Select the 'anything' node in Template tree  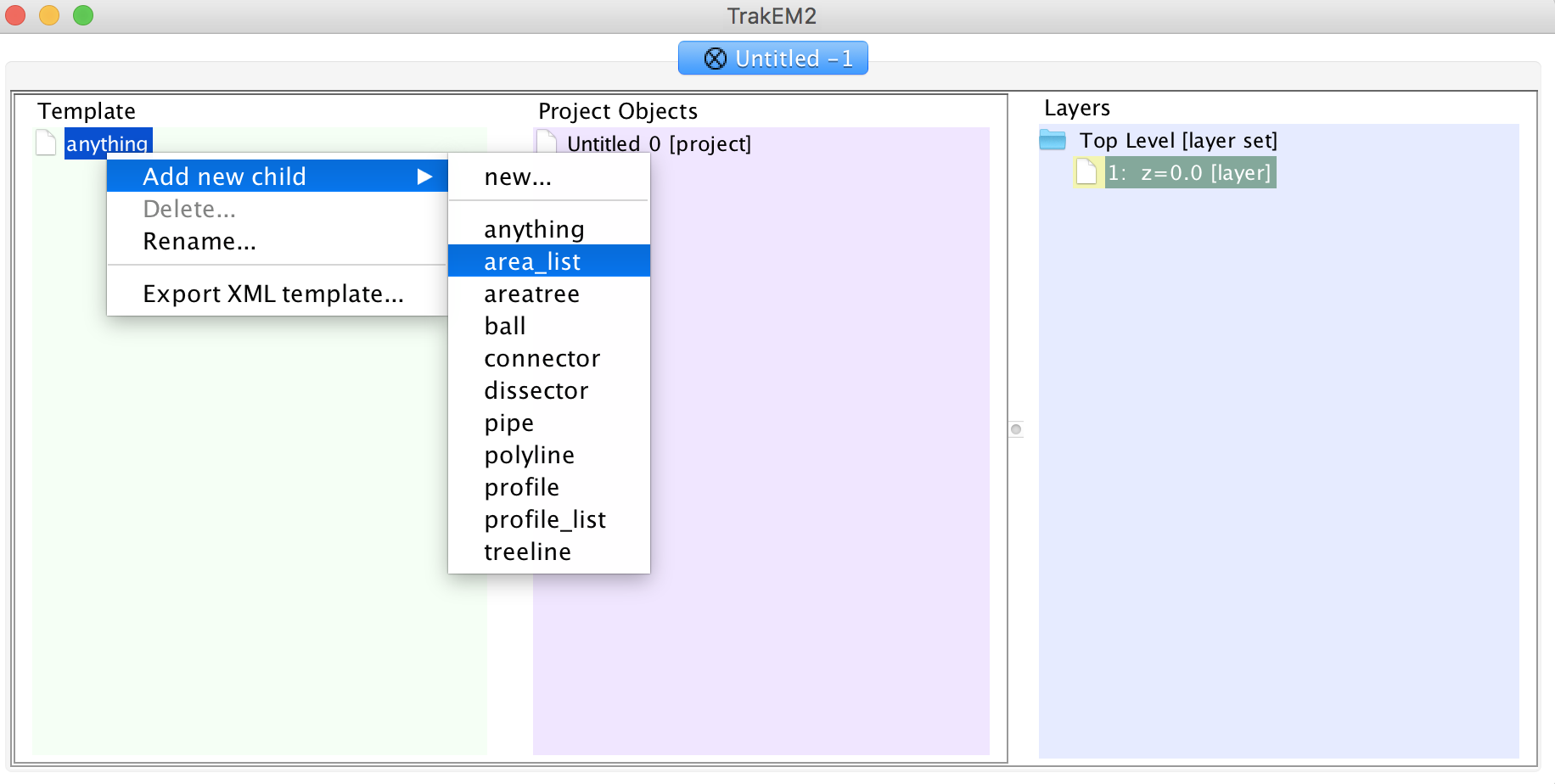[108, 143]
